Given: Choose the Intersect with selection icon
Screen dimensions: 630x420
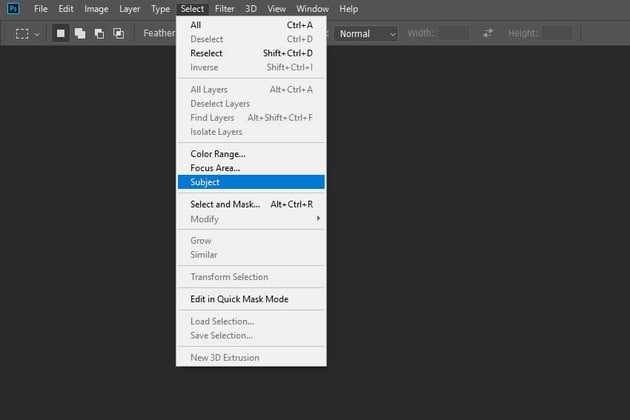Looking at the screenshot, I should click(119, 33).
